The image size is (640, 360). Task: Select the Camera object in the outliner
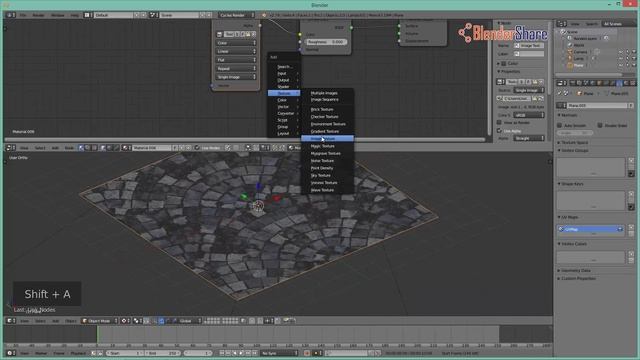click(x=580, y=52)
